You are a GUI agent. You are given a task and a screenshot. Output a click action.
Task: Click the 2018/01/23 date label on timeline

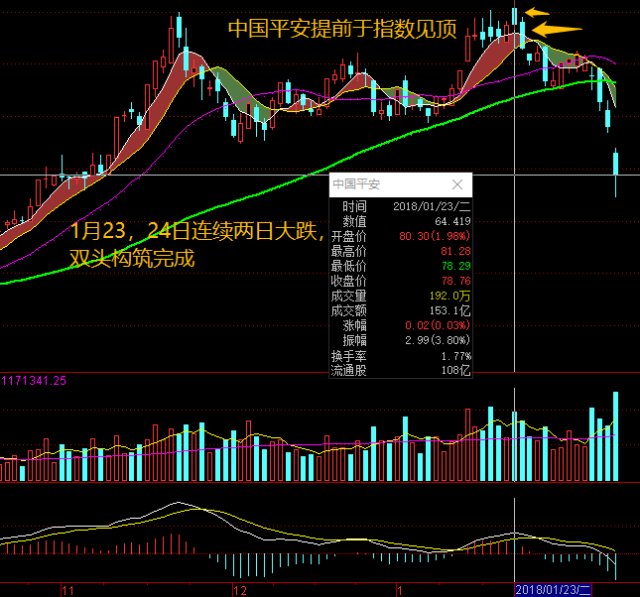coord(553,590)
